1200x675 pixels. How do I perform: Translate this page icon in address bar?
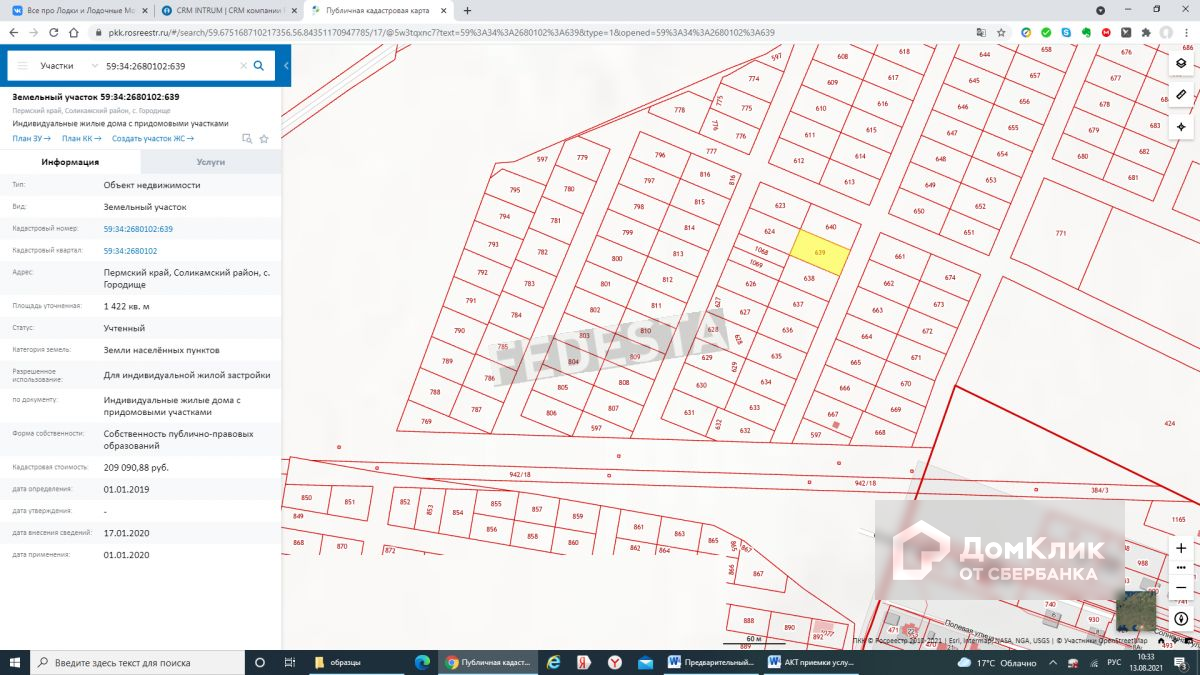(x=981, y=32)
